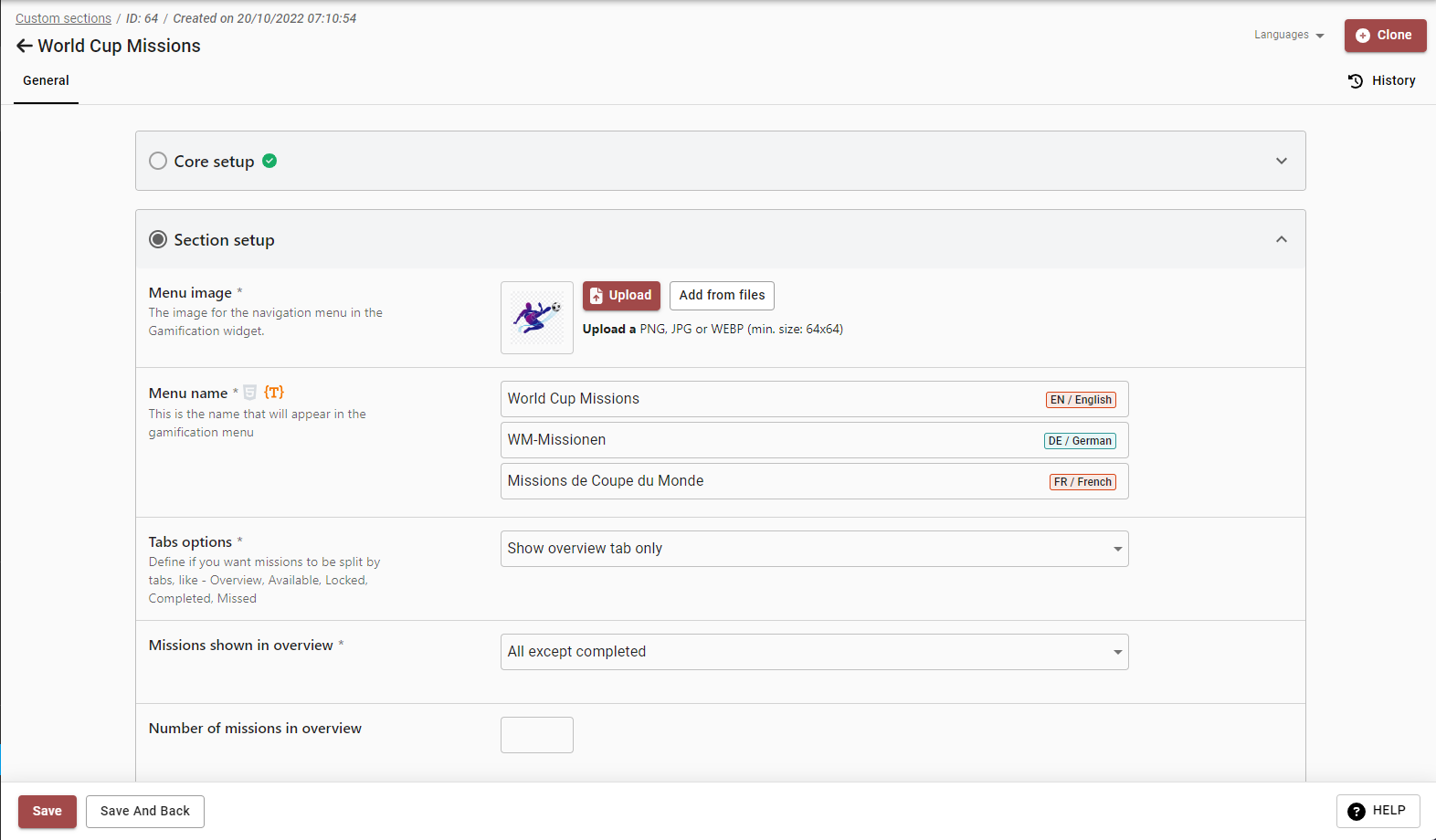Click the upload file icon in Upload button

pyautogui.click(x=597, y=296)
